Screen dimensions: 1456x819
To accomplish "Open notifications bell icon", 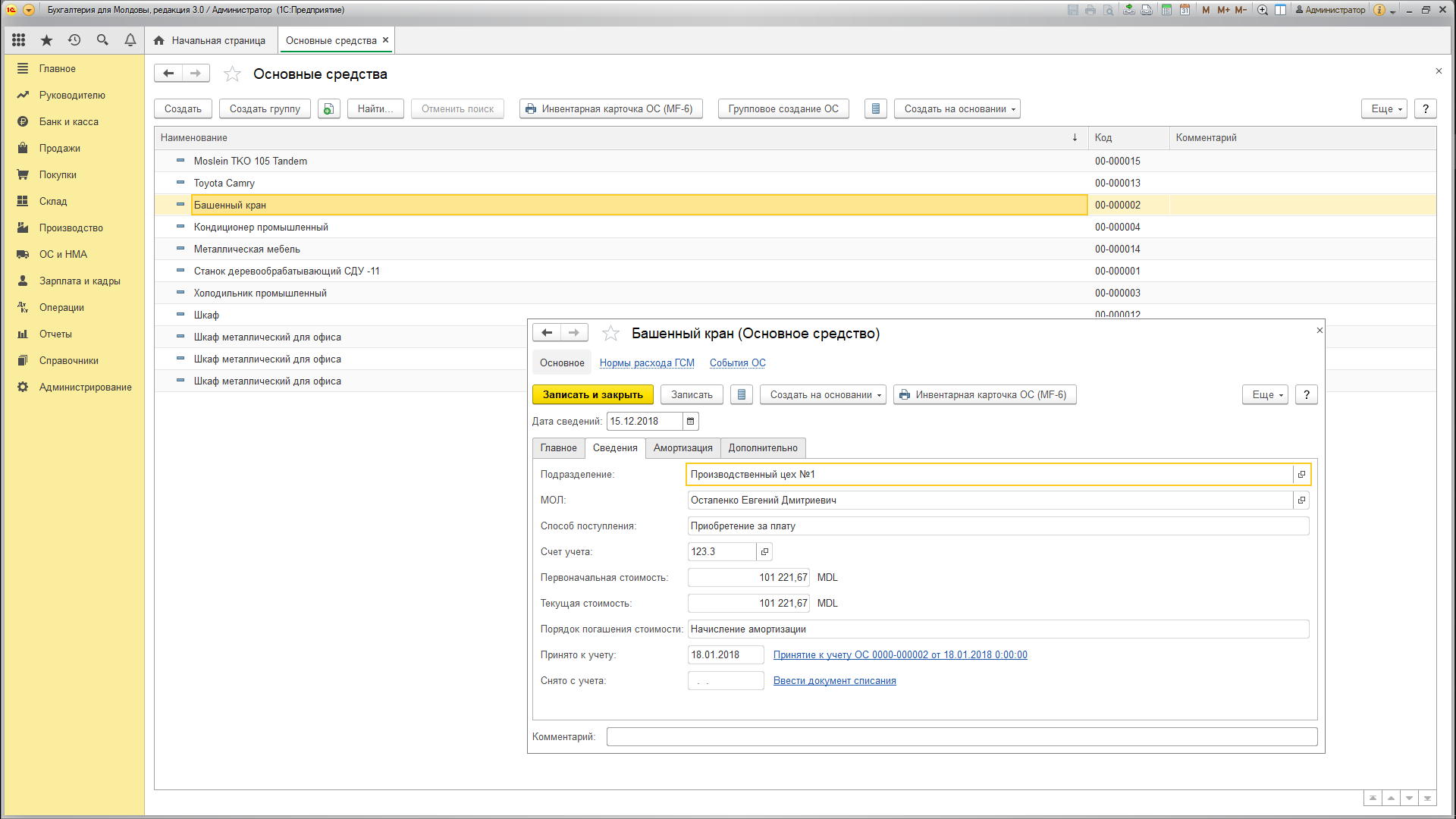I will 130,40.
